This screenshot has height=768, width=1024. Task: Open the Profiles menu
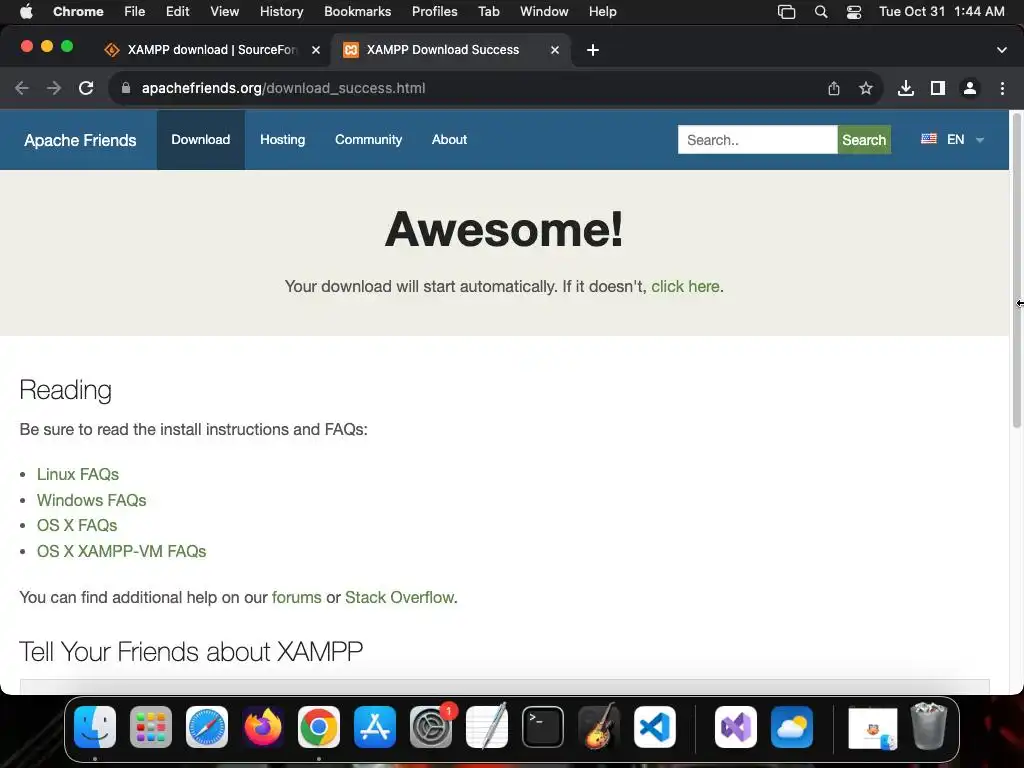tap(434, 12)
